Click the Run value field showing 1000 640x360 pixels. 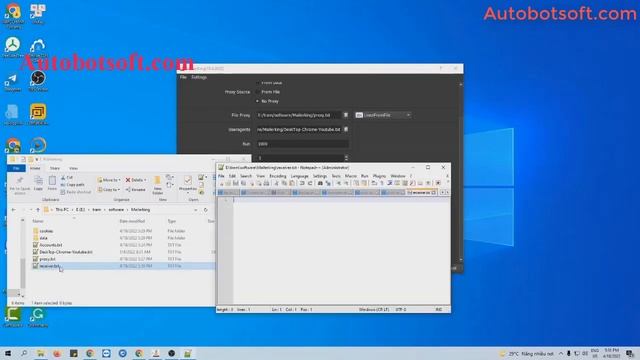coord(302,144)
